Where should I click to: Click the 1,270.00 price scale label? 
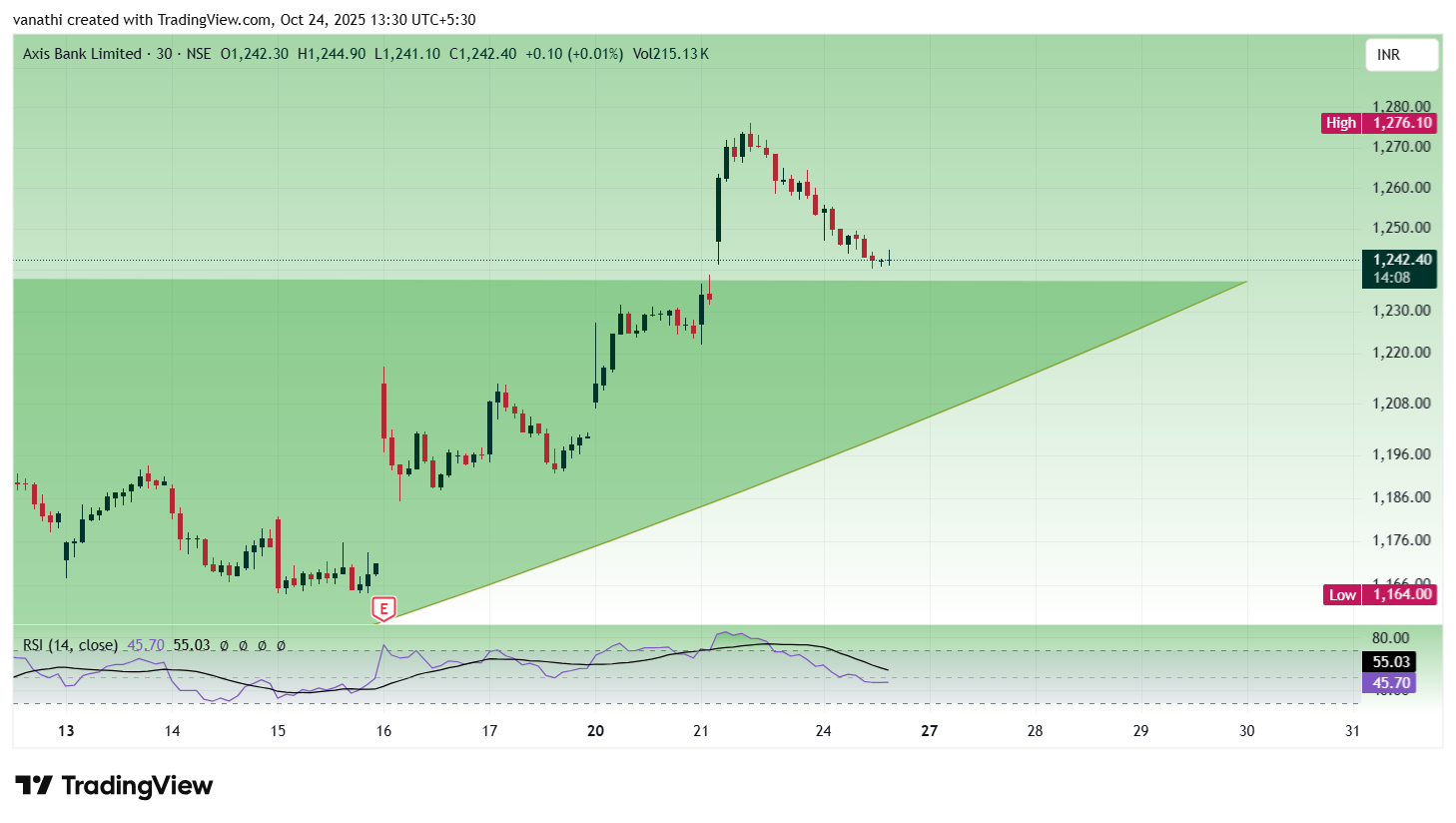[1401, 146]
